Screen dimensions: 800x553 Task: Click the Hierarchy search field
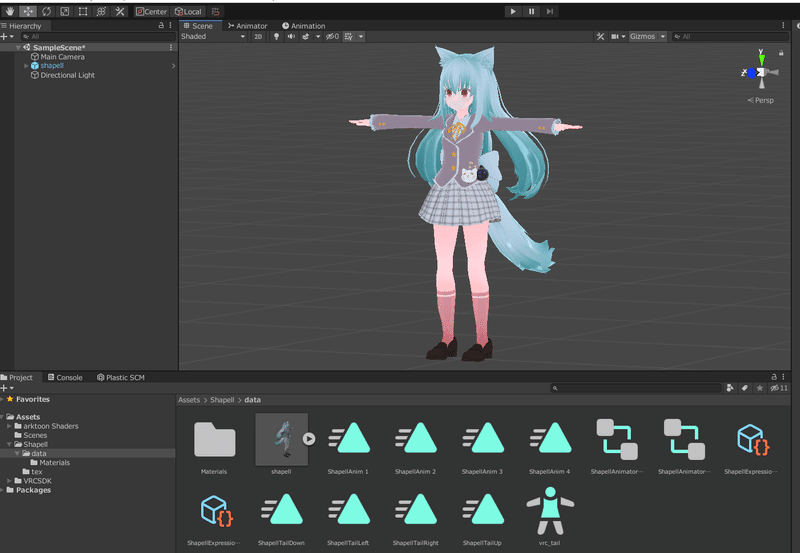(x=98, y=36)
